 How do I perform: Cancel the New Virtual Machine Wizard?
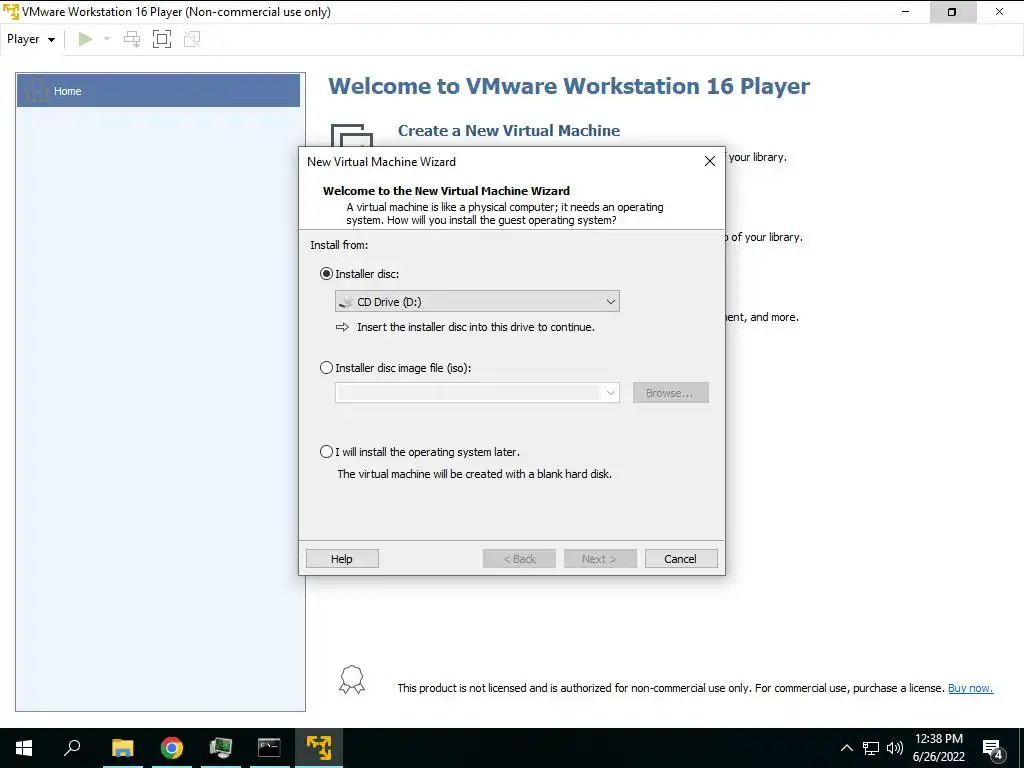pos(681,559)
